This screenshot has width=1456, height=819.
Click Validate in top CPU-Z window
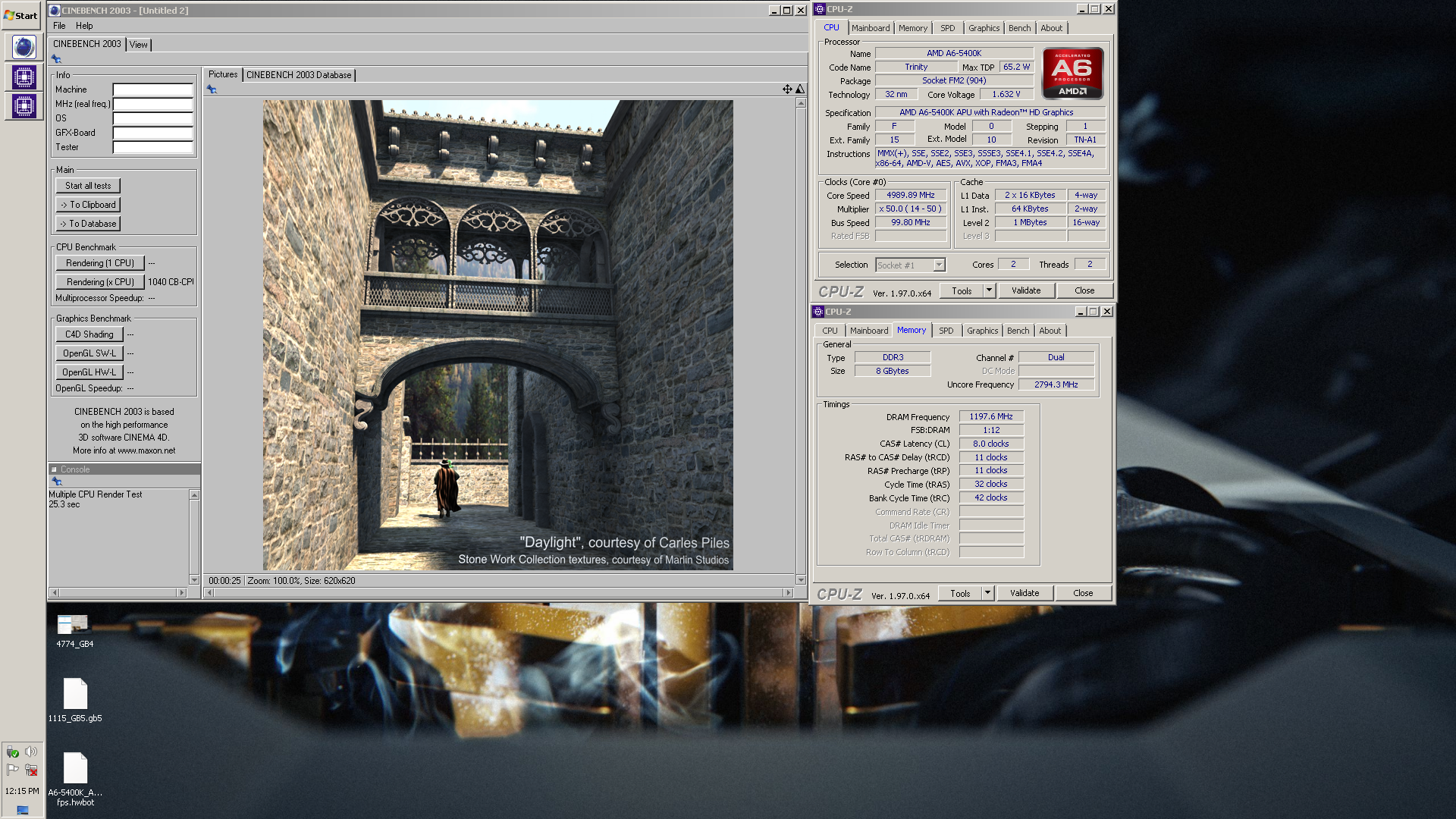pos(1026,290)
